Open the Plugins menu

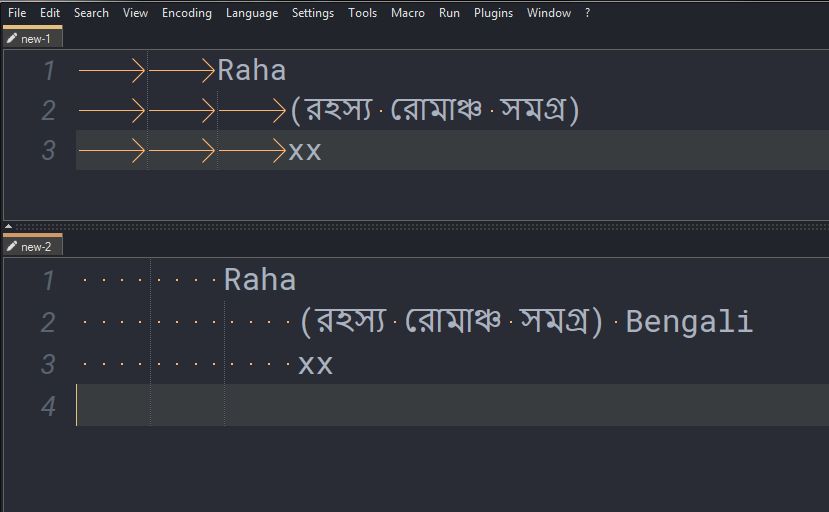(493, 13)
